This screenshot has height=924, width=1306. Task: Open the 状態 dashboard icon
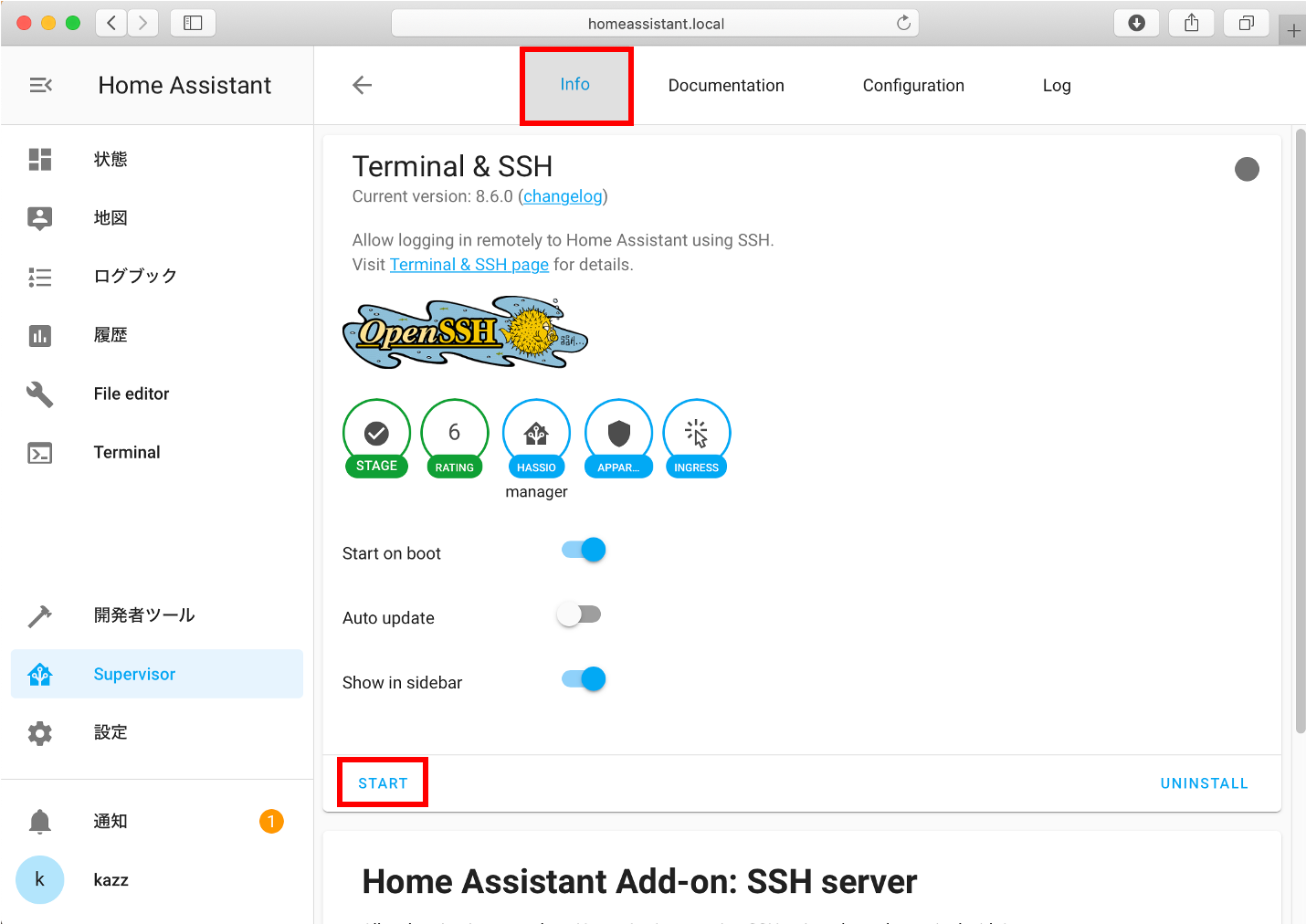click(x=40, y=159)
